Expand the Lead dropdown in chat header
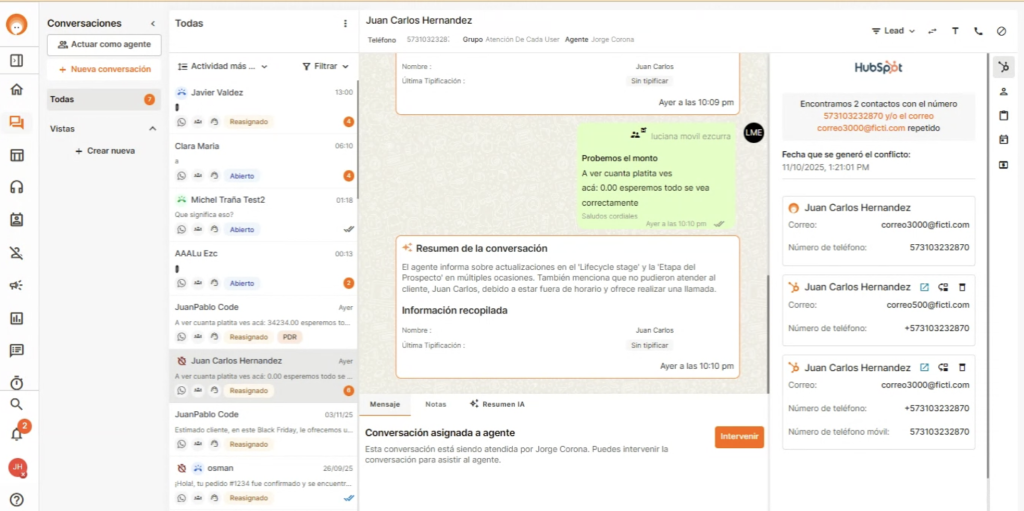Viewport: 1024px width, 511px height. click(x=893, y=31)
